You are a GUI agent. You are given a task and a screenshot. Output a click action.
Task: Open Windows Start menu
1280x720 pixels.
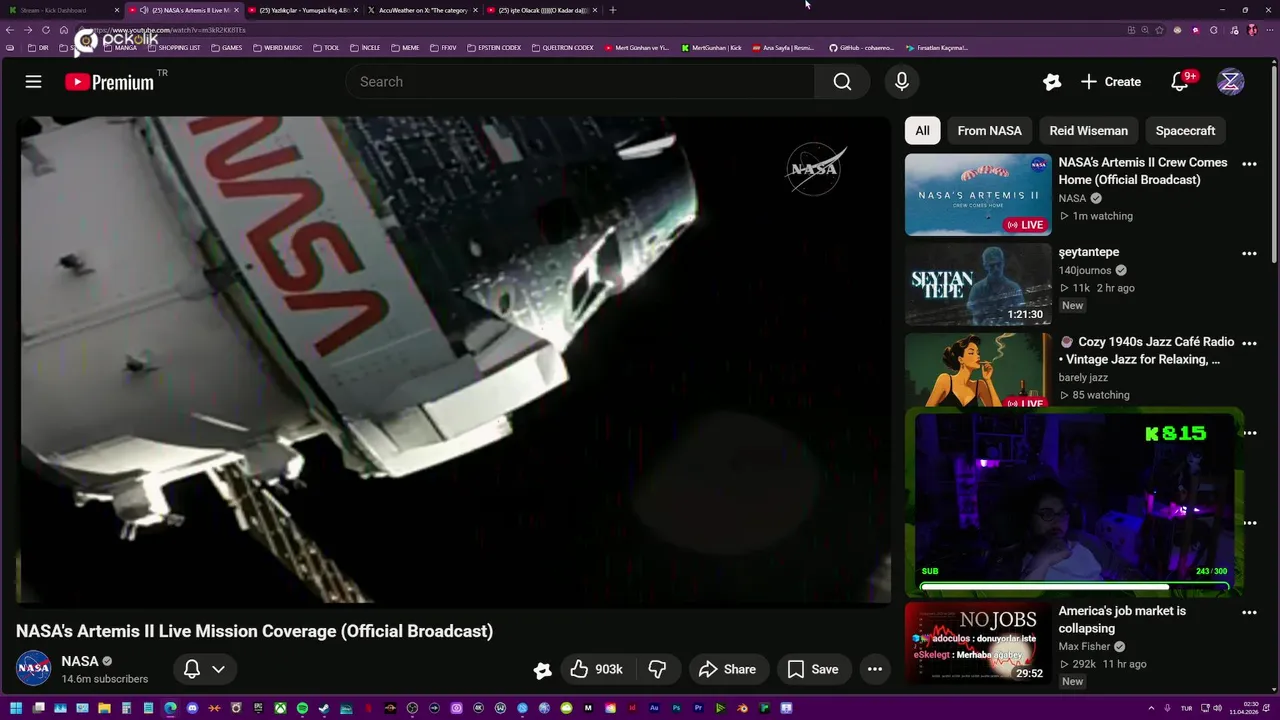pos(16,708)
